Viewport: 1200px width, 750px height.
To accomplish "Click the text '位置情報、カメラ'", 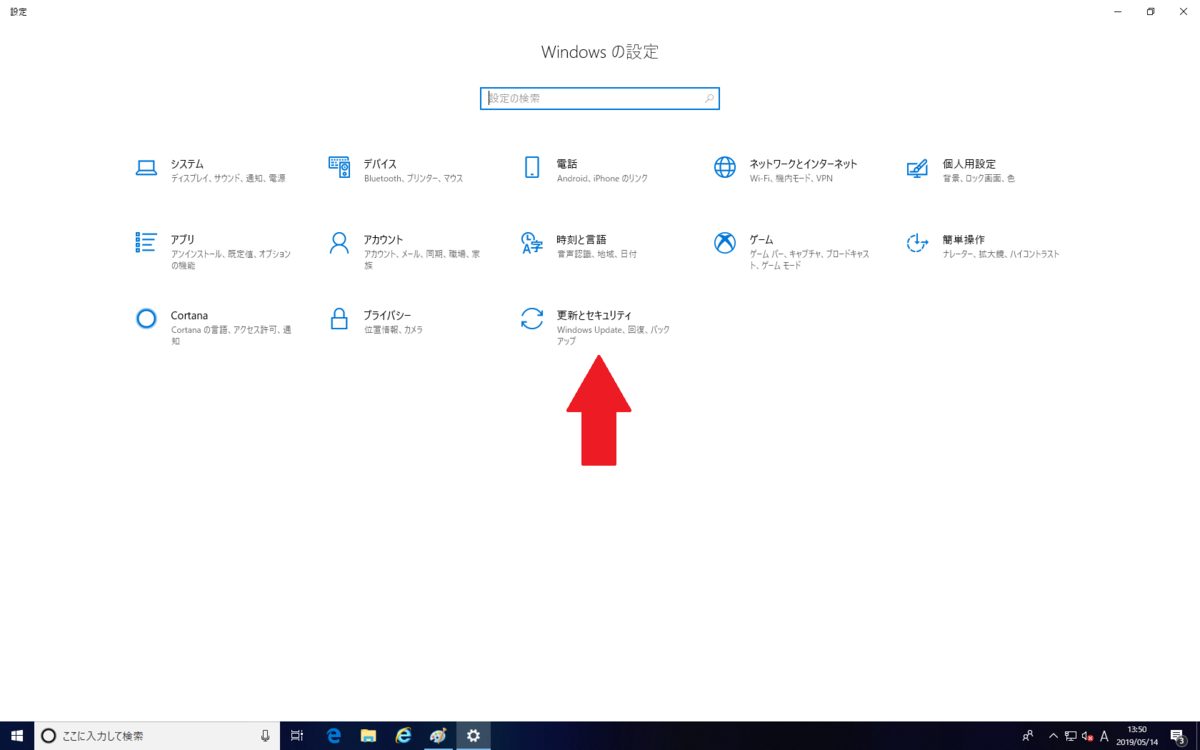I will (393, 329).
